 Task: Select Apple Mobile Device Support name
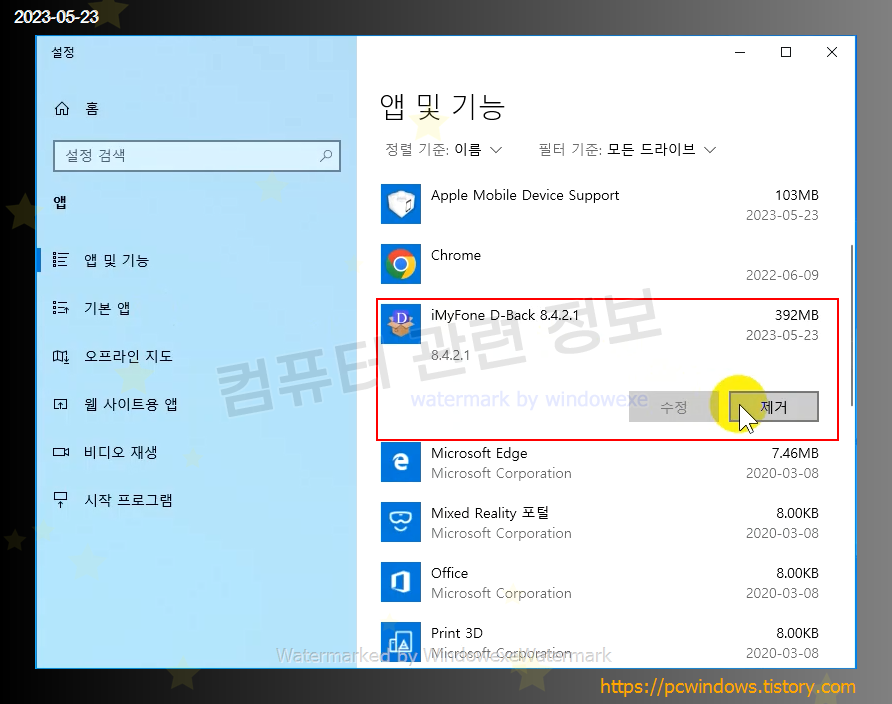click(x=525, y=195)
